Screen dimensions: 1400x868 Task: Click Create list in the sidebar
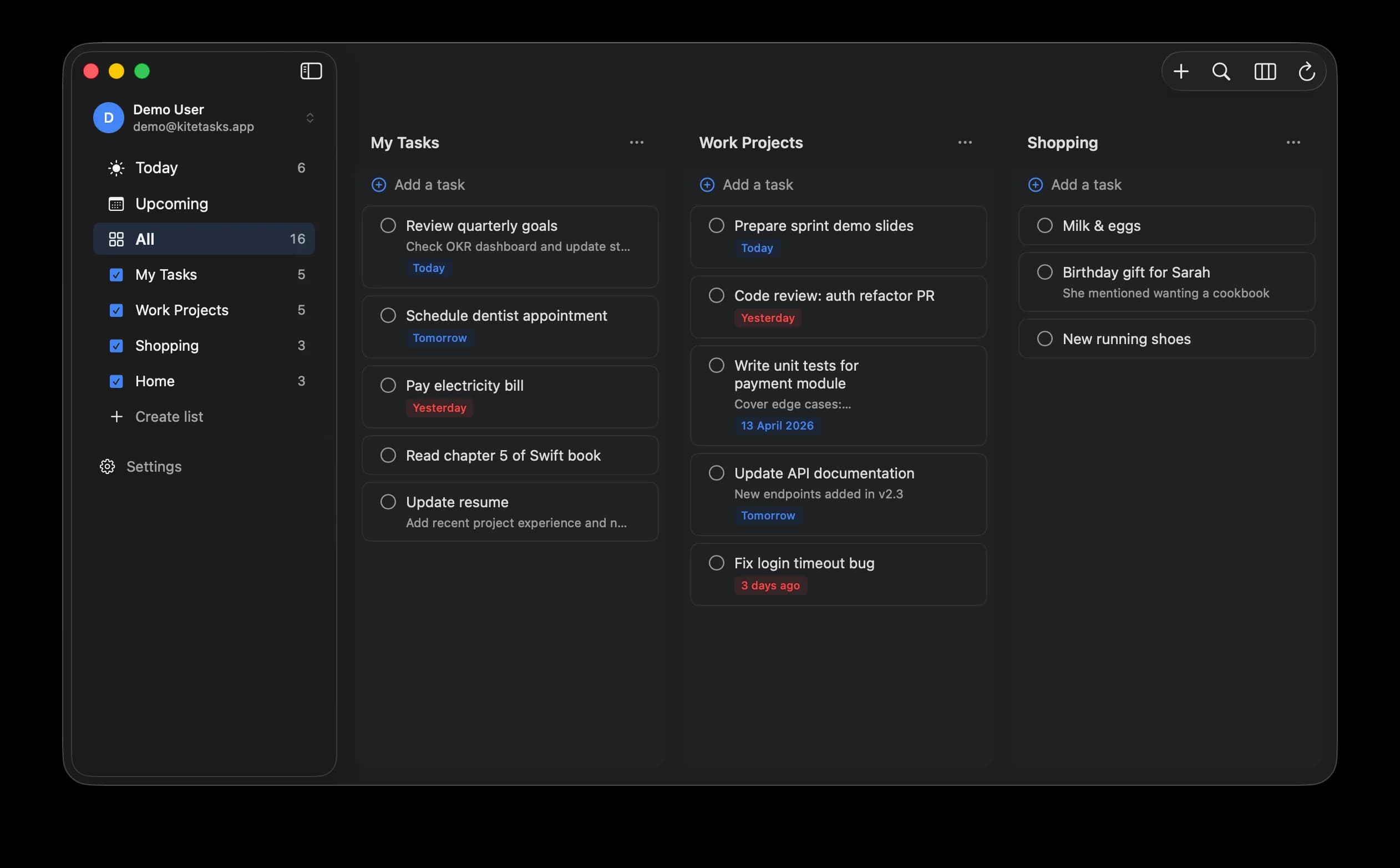169,416
